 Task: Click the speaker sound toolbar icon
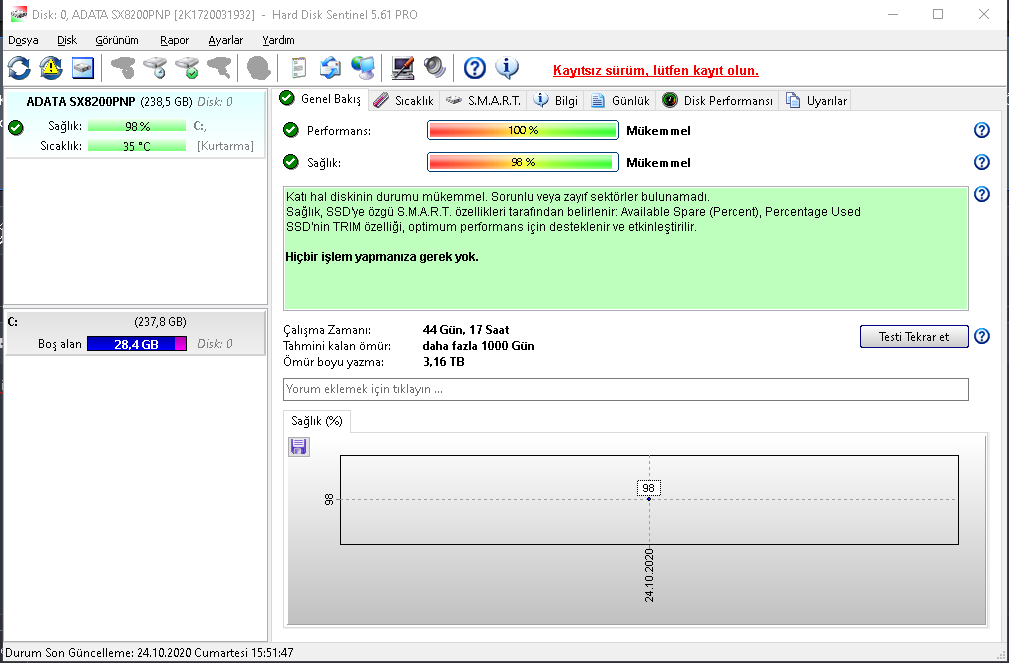(434, 68)
